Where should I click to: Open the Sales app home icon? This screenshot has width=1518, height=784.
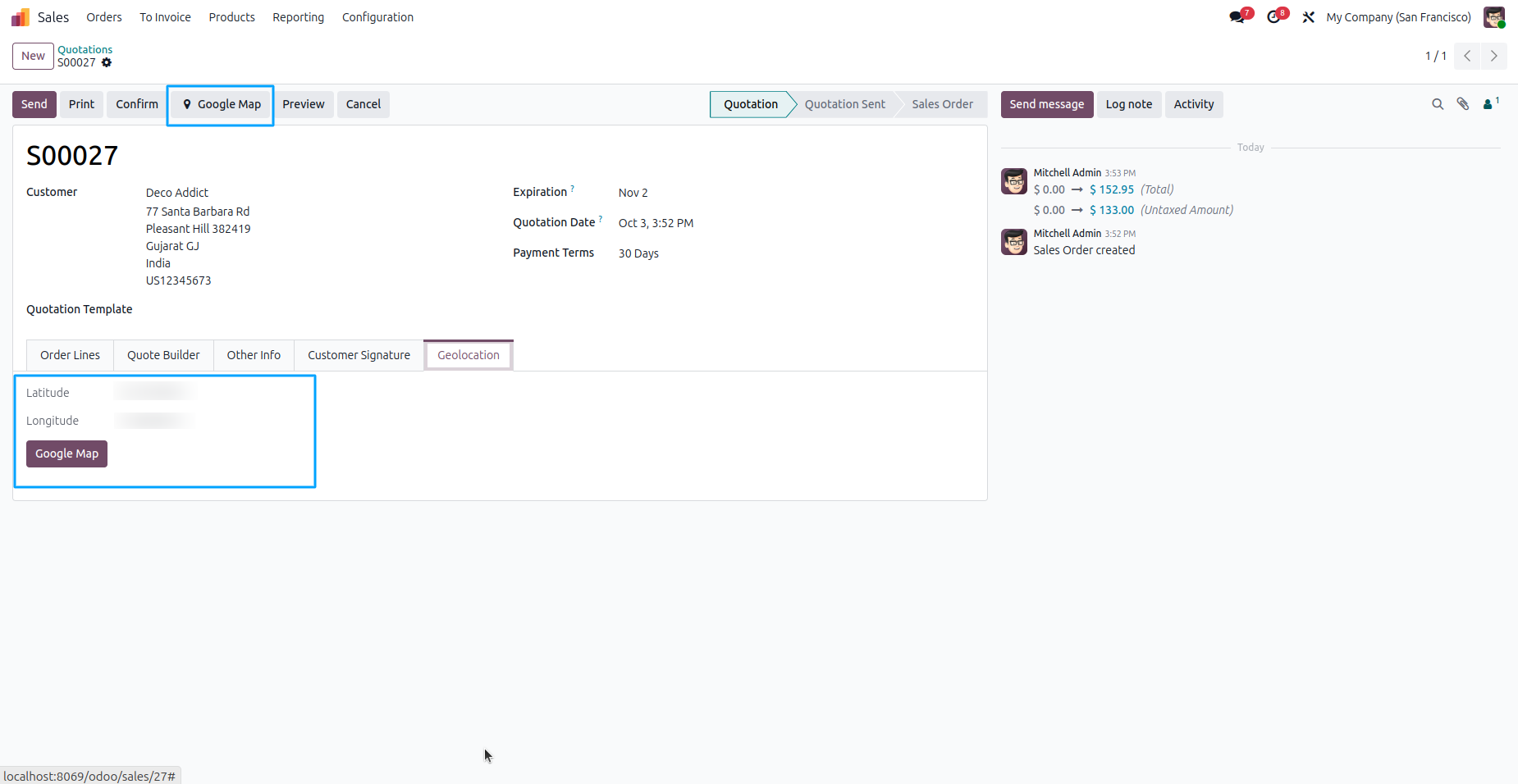point(21,17)
